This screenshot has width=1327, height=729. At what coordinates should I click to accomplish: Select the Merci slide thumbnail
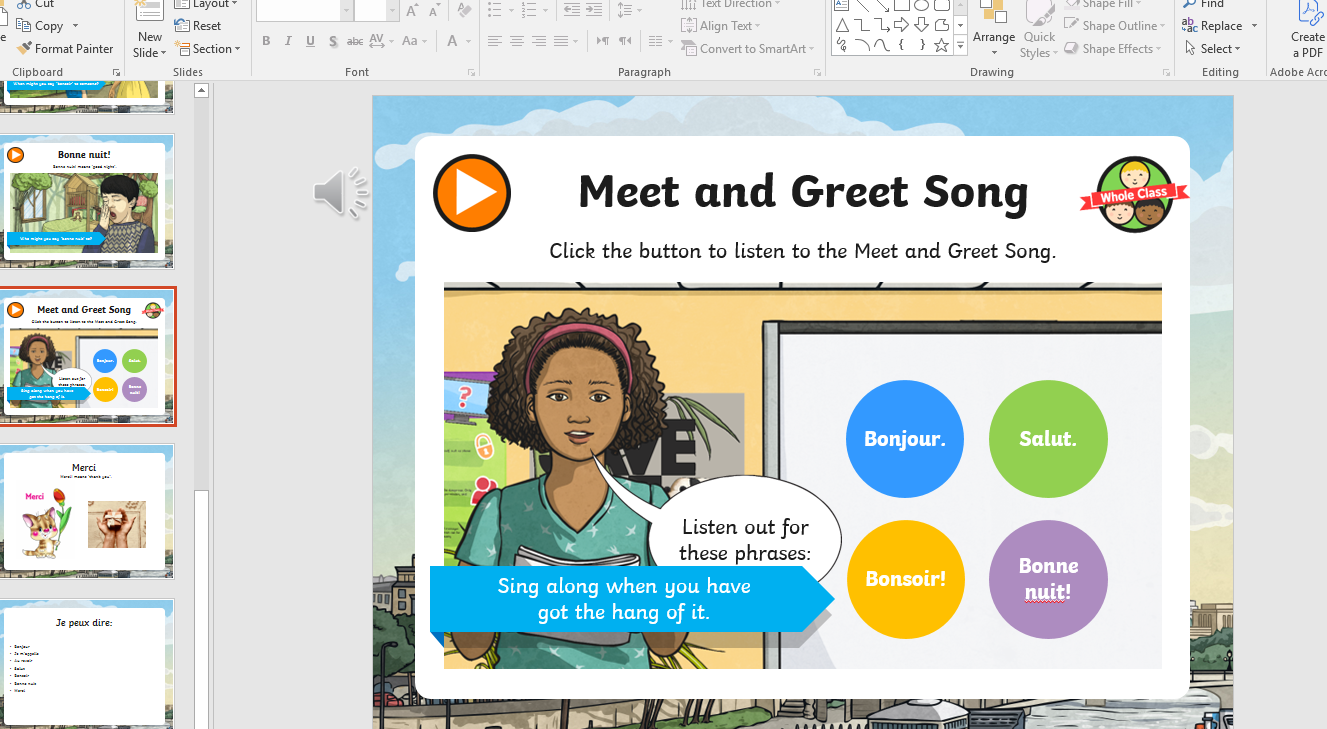coord(85,512)
